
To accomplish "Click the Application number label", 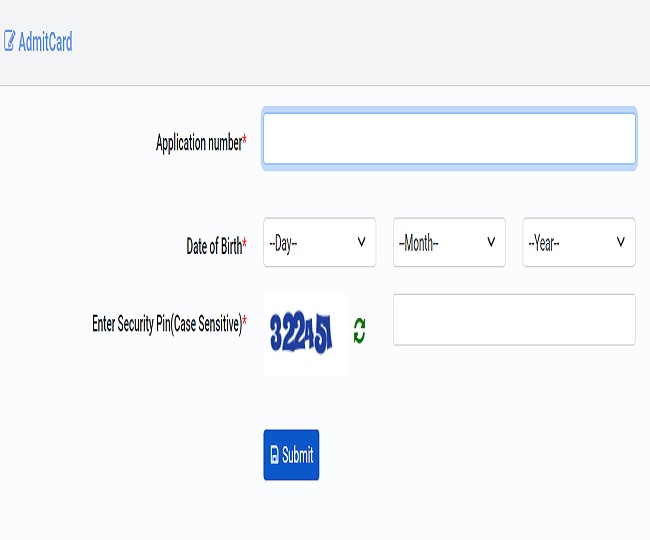I will click(x=199, y=143).
